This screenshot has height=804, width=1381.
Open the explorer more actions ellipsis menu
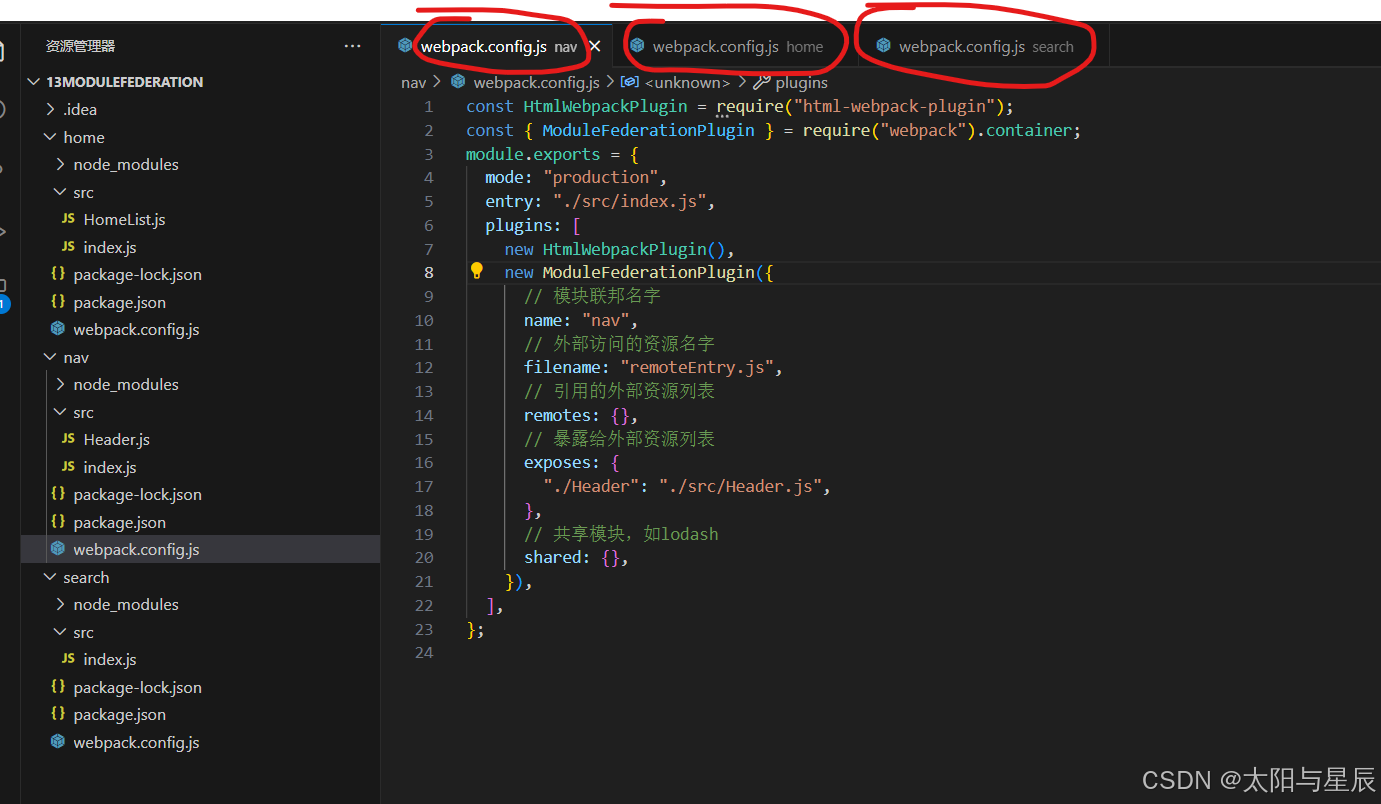(352, 46)
